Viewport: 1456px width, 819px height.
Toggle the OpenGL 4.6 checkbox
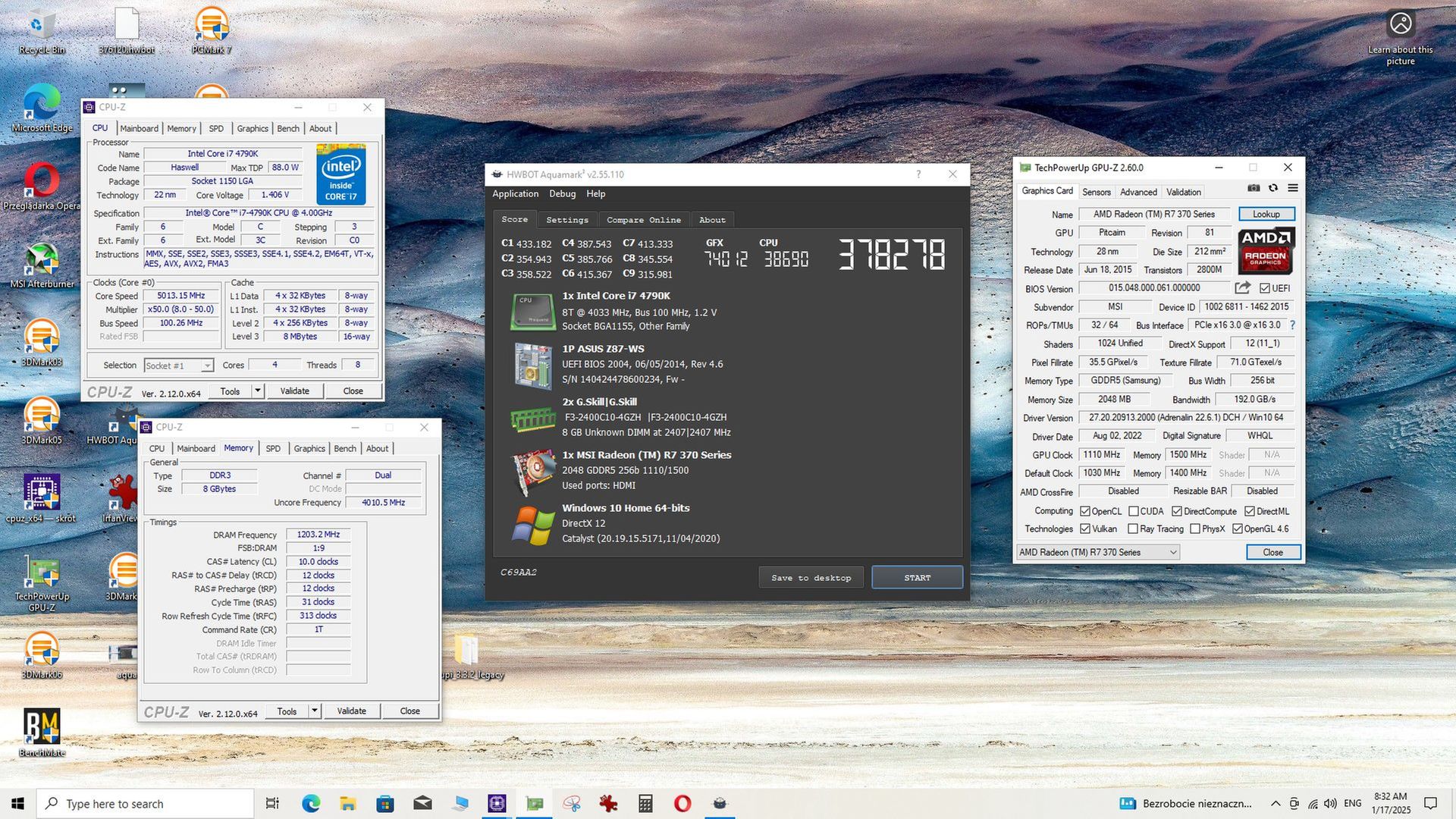click(1238, 529)
